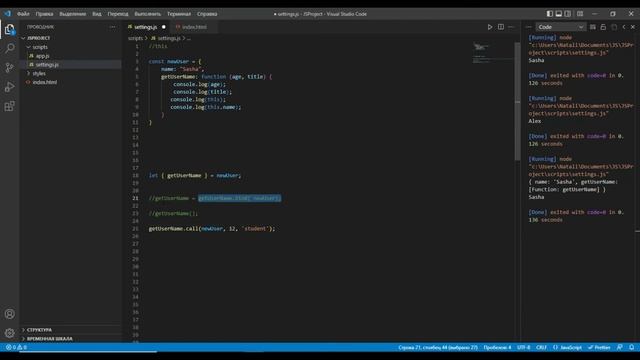
Task: Click the editor vertical scrollbar
Action: click(x=517, y=101)
